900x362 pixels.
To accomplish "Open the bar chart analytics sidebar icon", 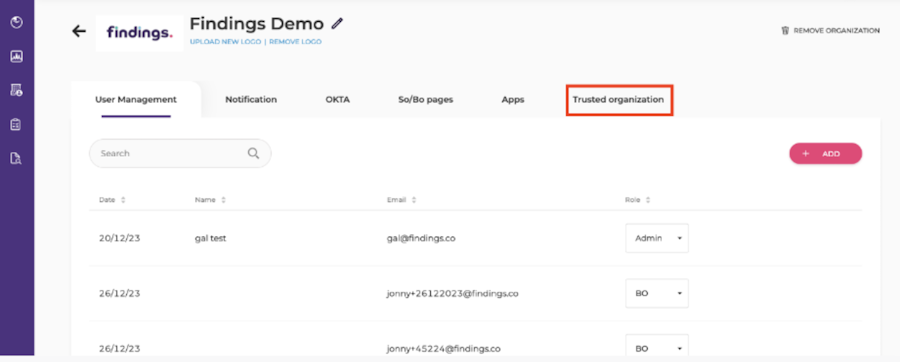I will (17, 56).
